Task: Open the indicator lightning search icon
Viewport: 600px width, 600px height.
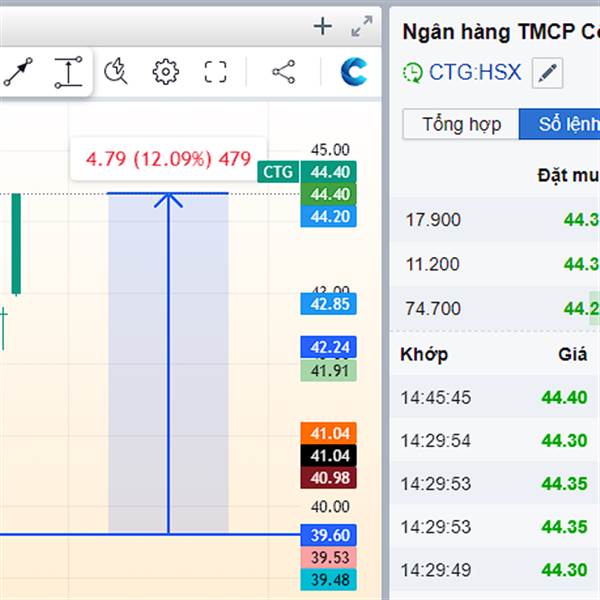Action: 116,71
